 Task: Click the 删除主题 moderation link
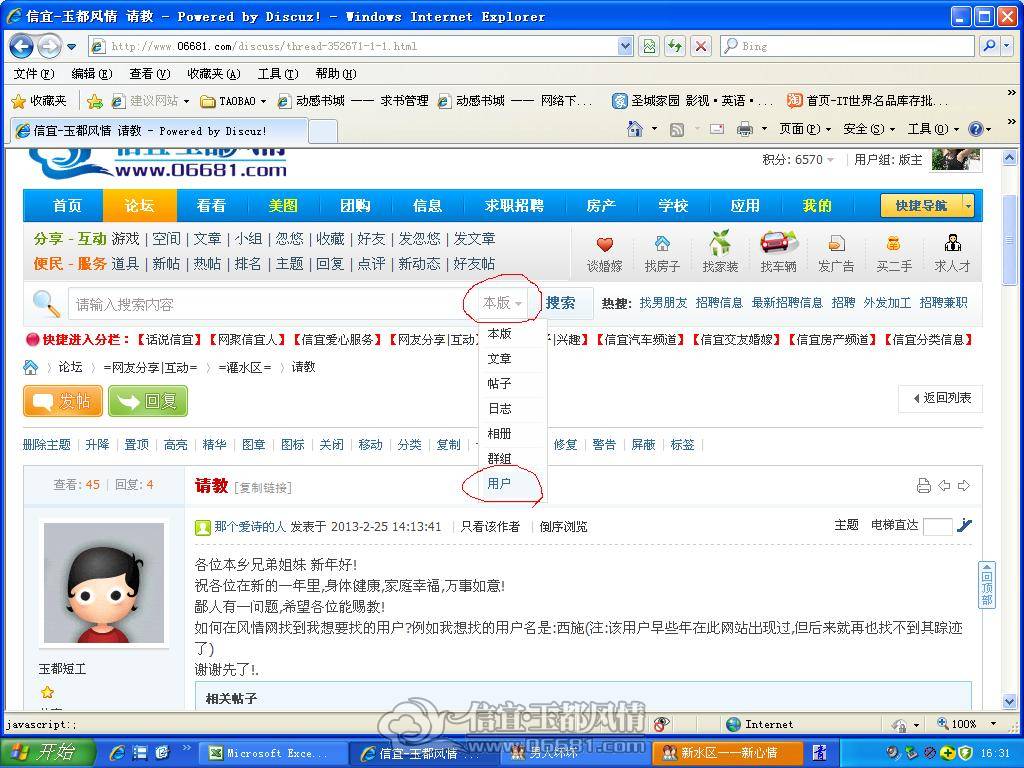click(46, 445)
